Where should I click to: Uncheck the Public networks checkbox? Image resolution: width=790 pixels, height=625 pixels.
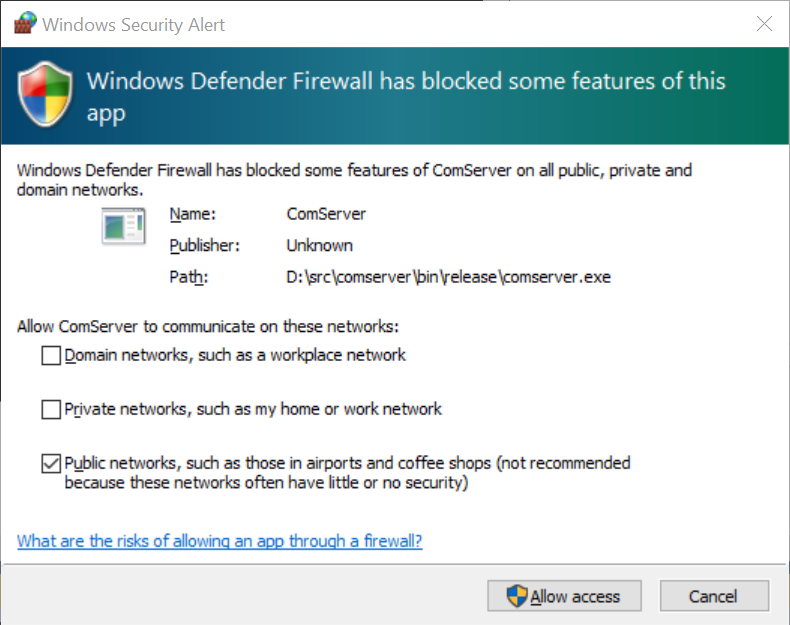point(51,463)
